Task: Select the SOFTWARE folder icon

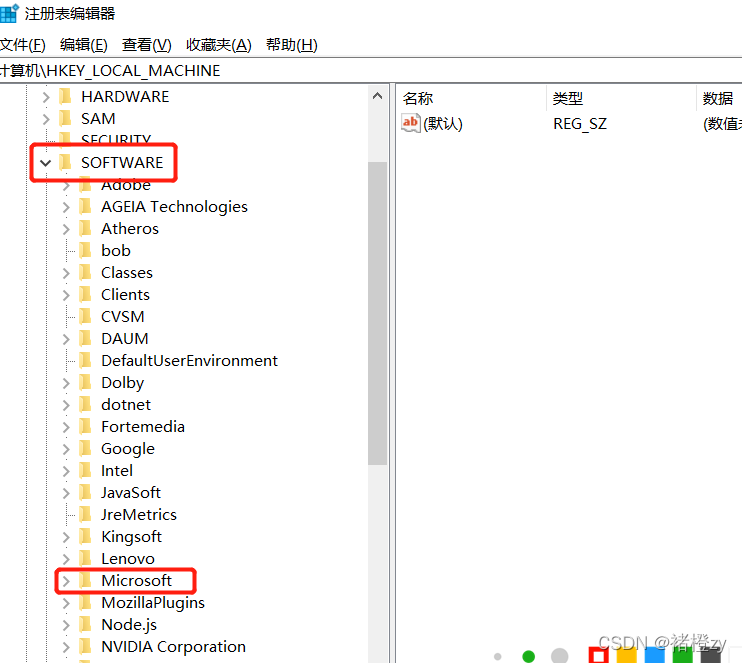Action: (x=65, y=162)
